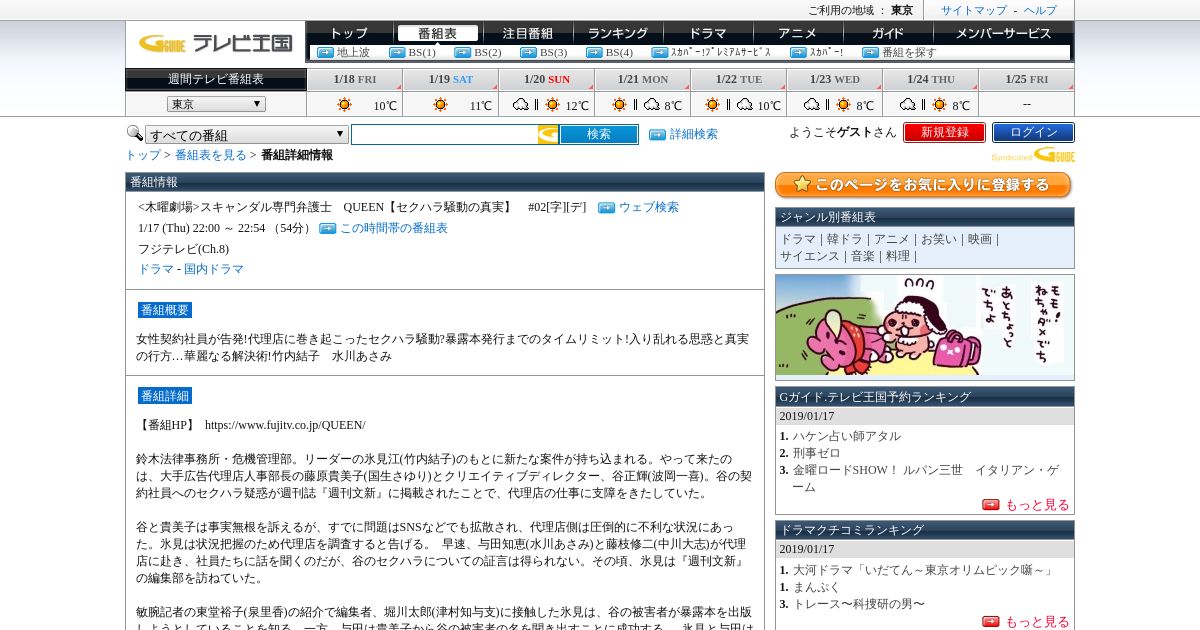Expand the 東京 region dropdown
Screen dimensions: 1200x630
coord(216,104)
